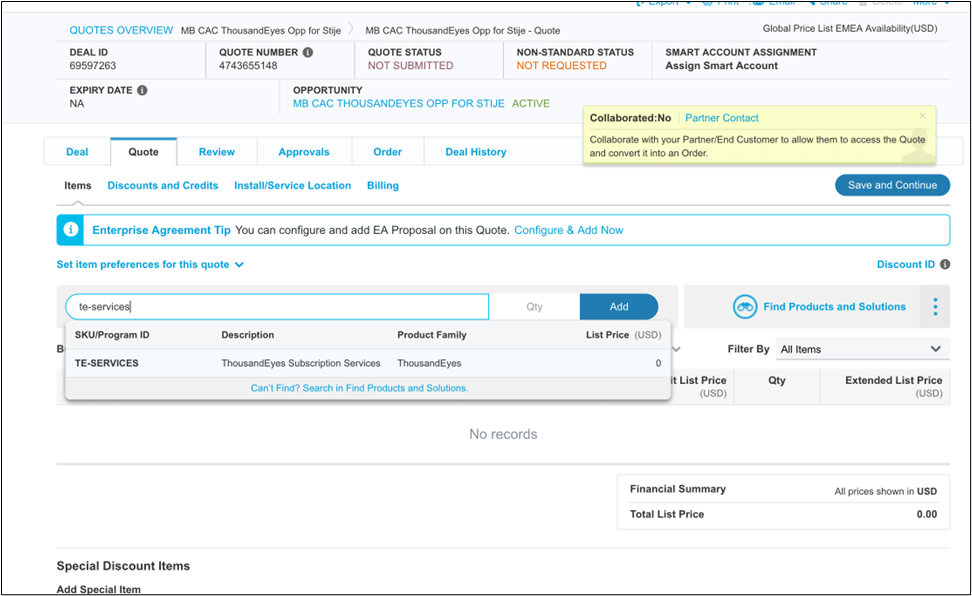
Task: Click the No records message
Action: click(503, 434)
